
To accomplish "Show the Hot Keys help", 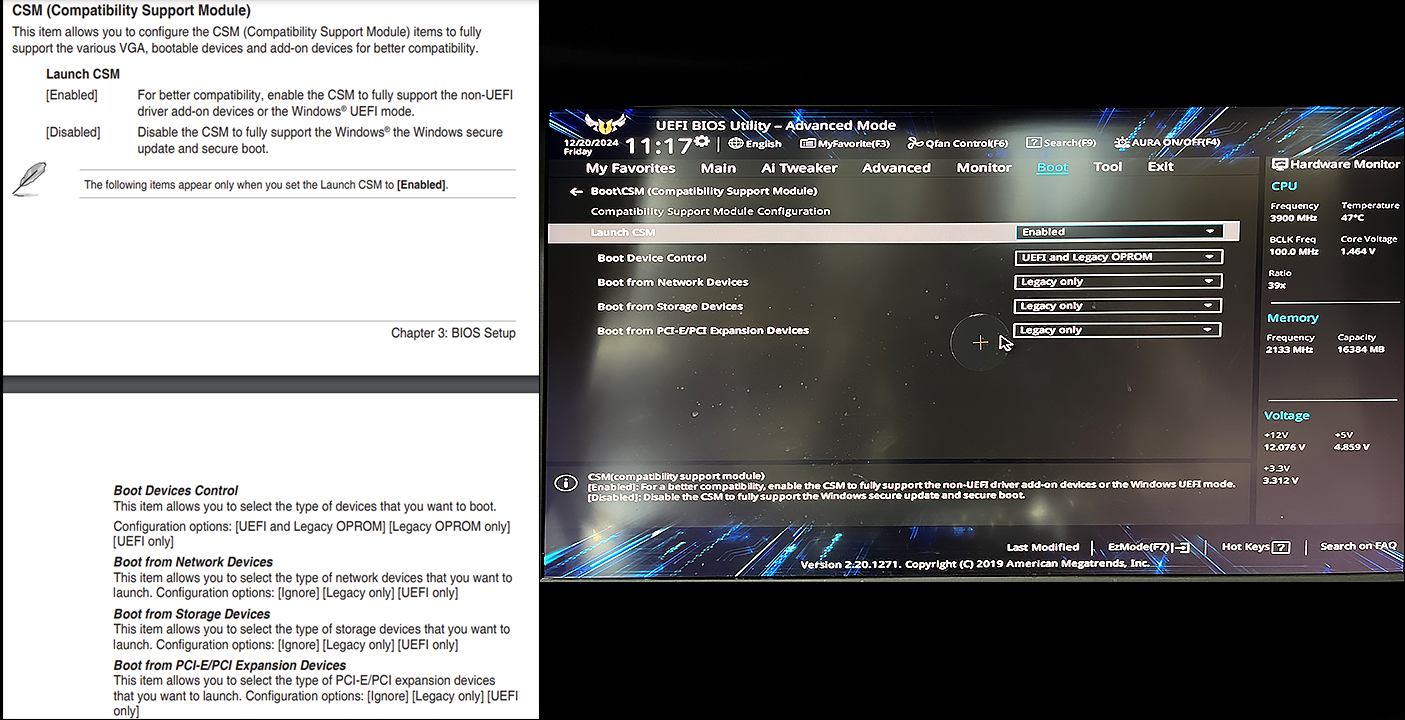I will 1256,547.
